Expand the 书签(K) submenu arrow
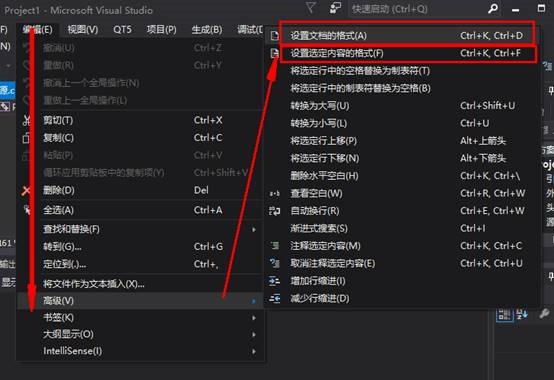 254,318
